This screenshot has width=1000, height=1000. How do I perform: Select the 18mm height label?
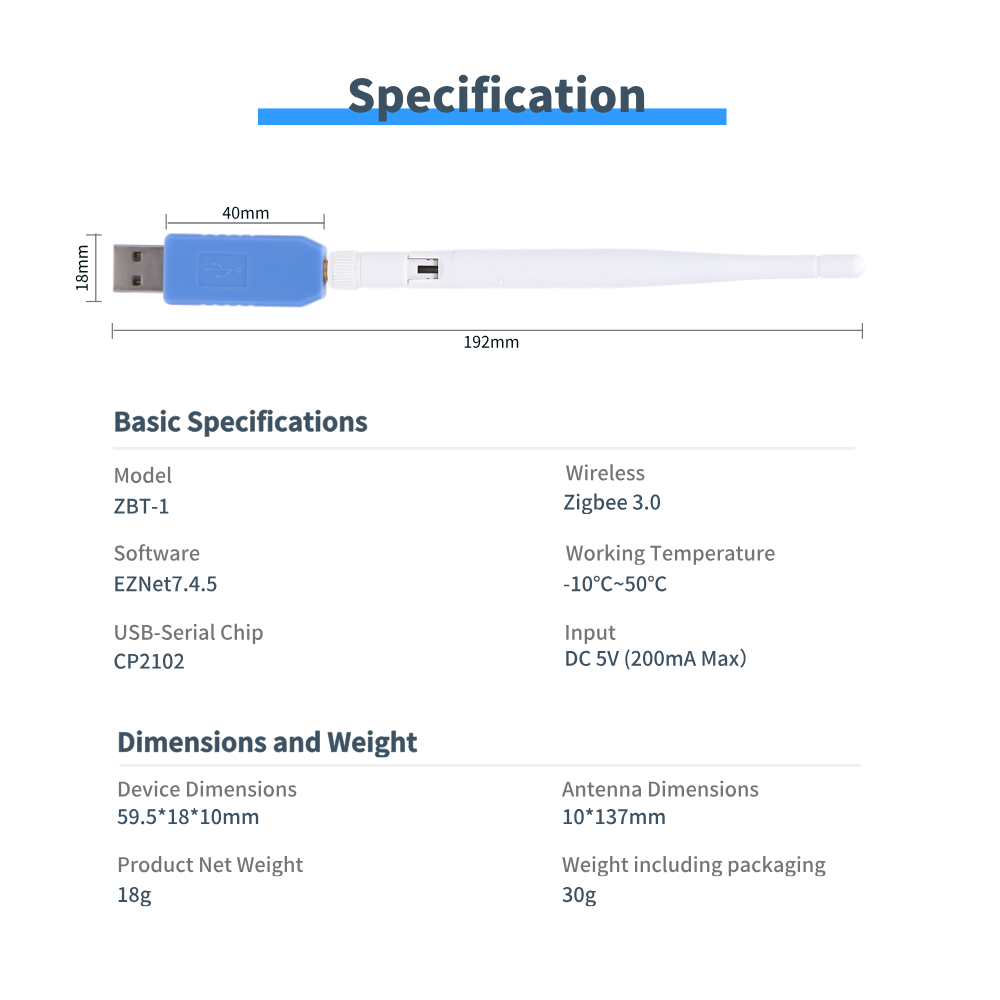click(83, 268)
